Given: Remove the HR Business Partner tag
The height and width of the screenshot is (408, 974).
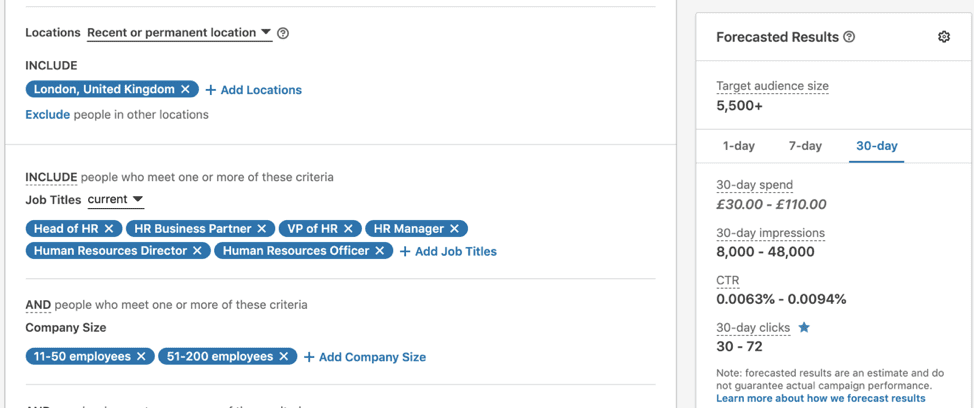Looking at the screenshot, I should tap(262, 229).
